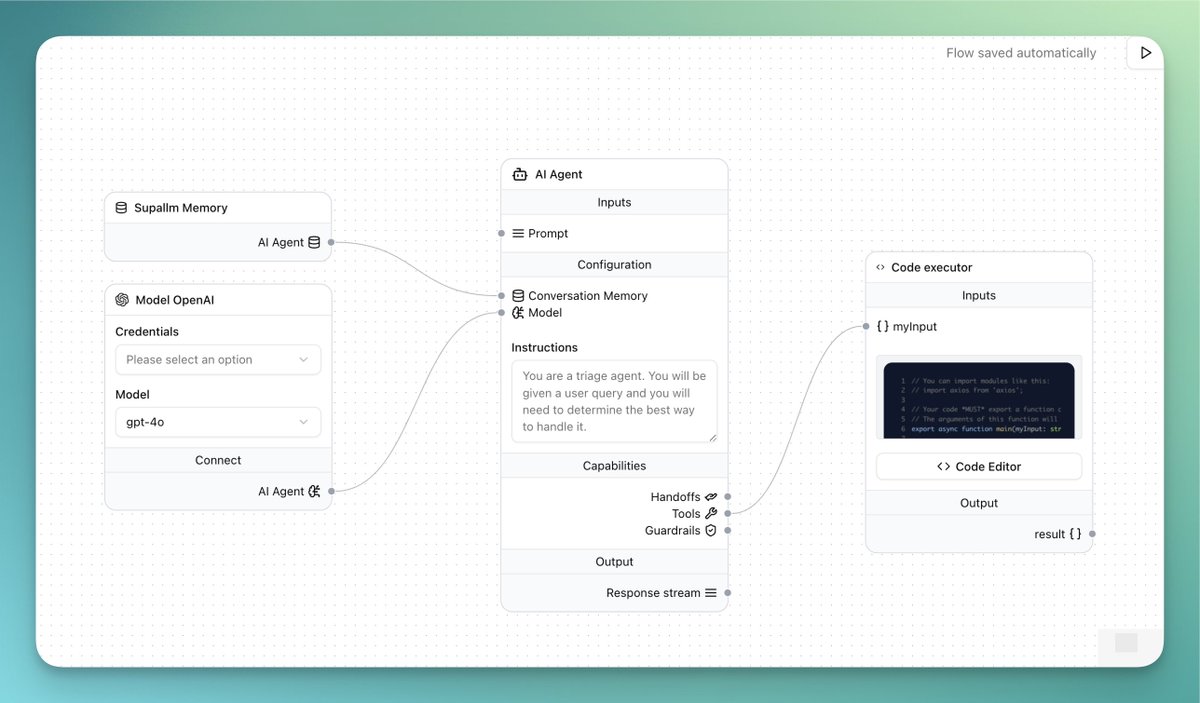Screen dimensions: 1200x703
Task: Click the Guardrails shield icon
Action: coord(712,530)
